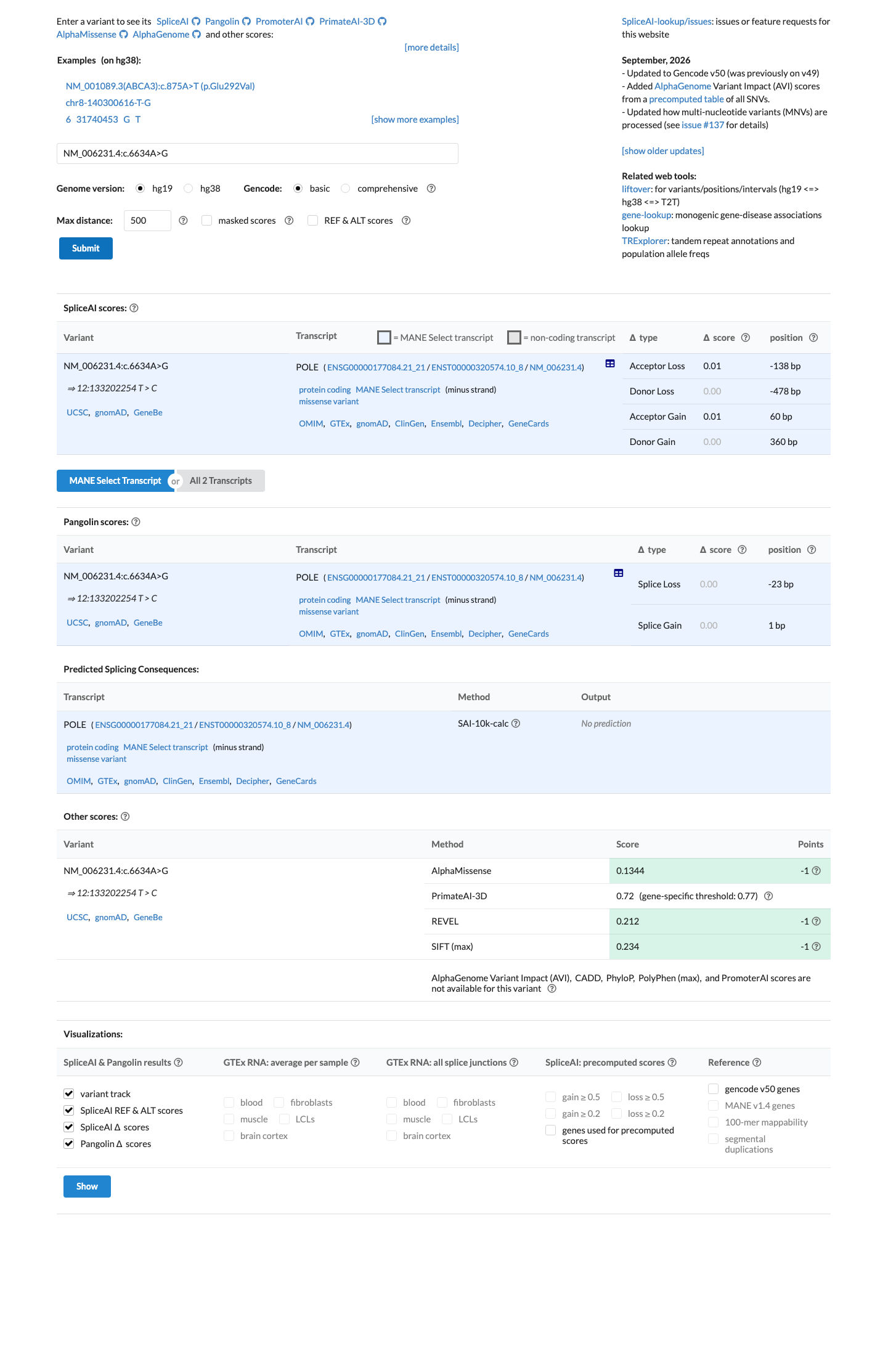
Task: Uncheck the variant track checkbox
Action: [69, 1094]
